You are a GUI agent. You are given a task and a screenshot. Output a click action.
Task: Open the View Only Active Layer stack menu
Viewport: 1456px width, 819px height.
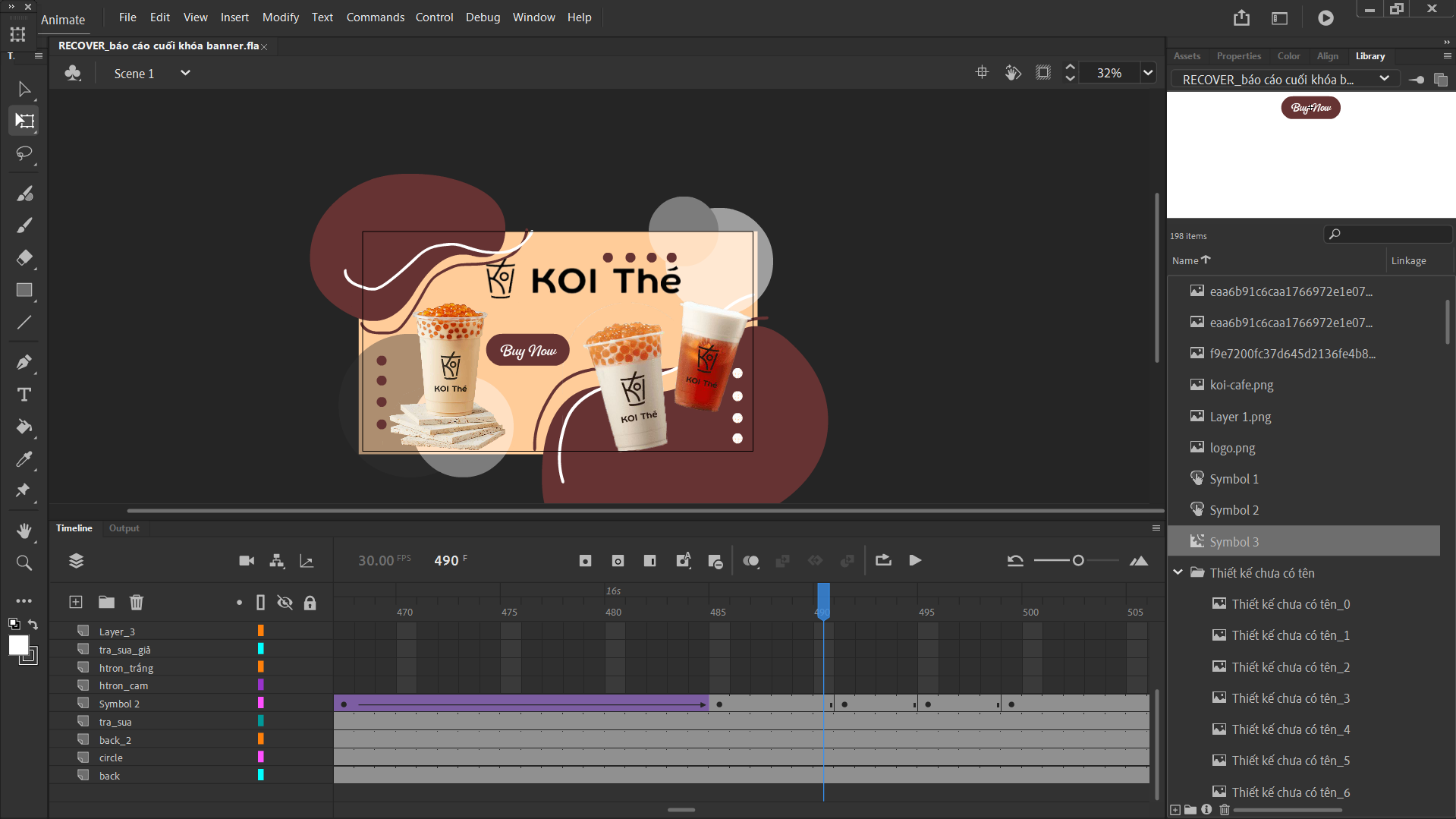(76, 561)
